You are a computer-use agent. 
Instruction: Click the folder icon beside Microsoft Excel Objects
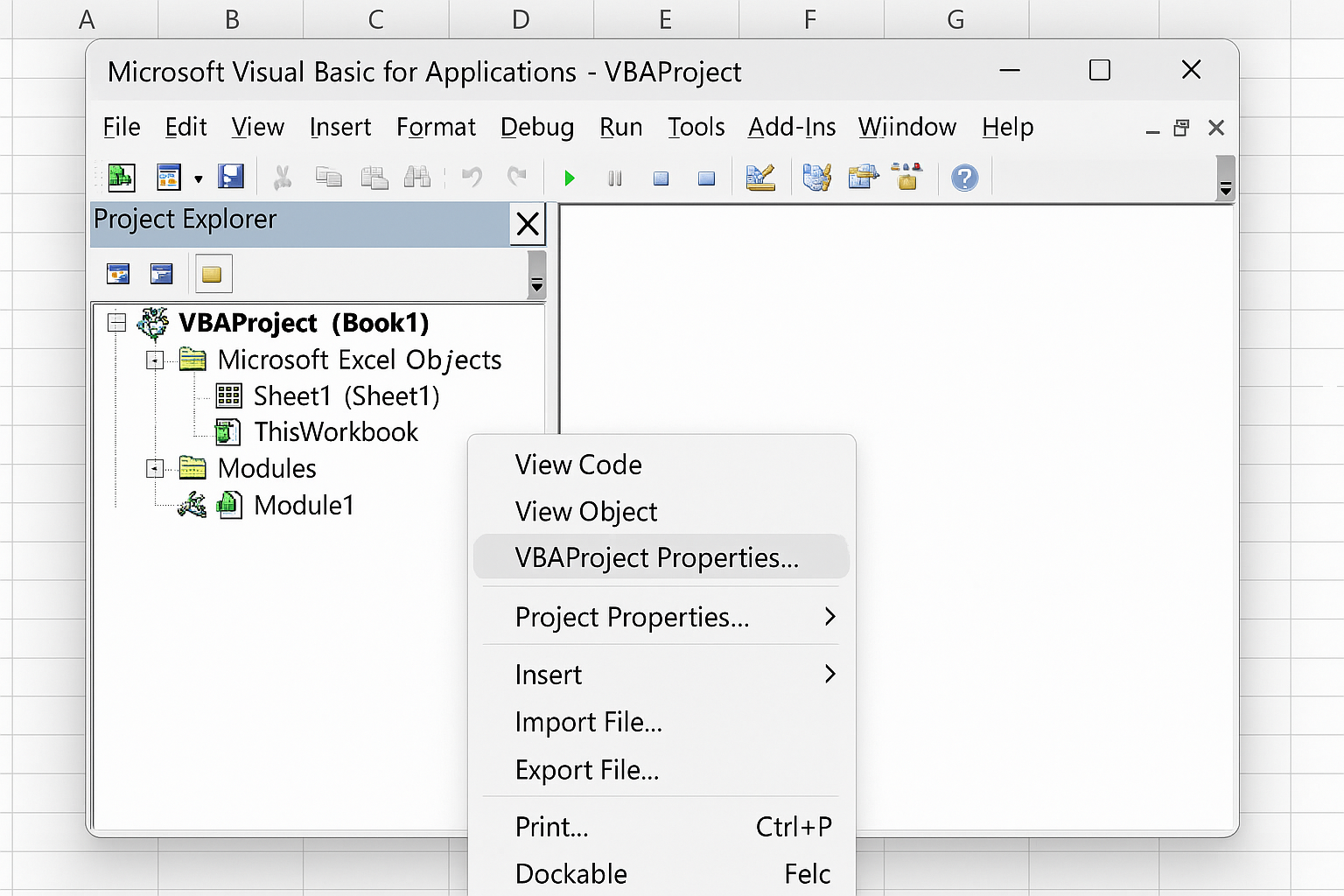coord(192,359)
